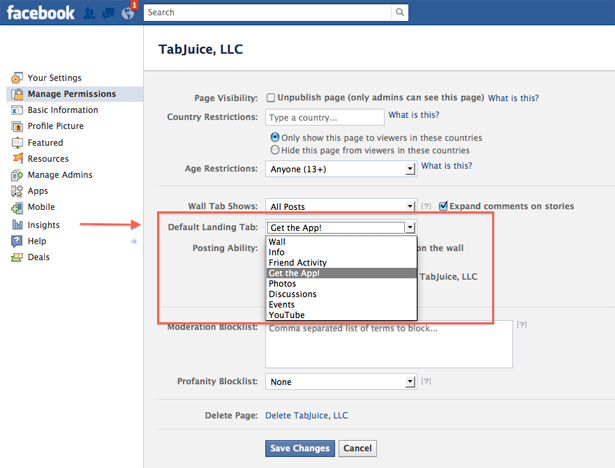
Task: Click Delete TabJuice, LLC link
Action: click(x=307, y=415)
